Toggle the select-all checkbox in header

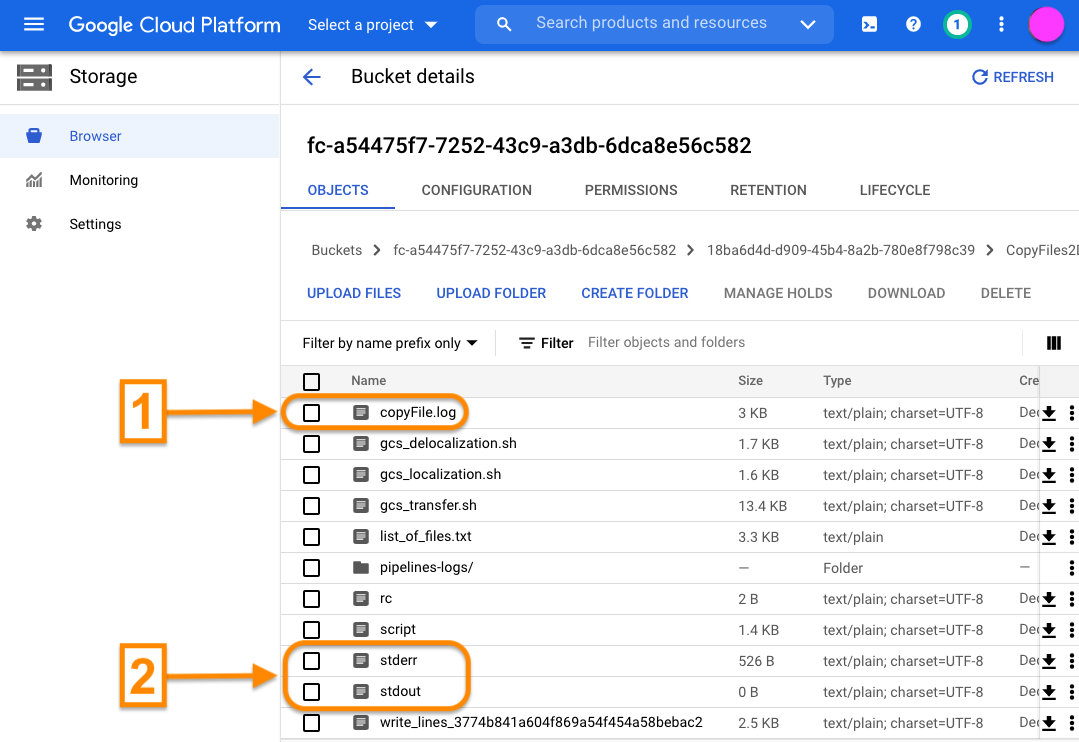click(312, 381)
